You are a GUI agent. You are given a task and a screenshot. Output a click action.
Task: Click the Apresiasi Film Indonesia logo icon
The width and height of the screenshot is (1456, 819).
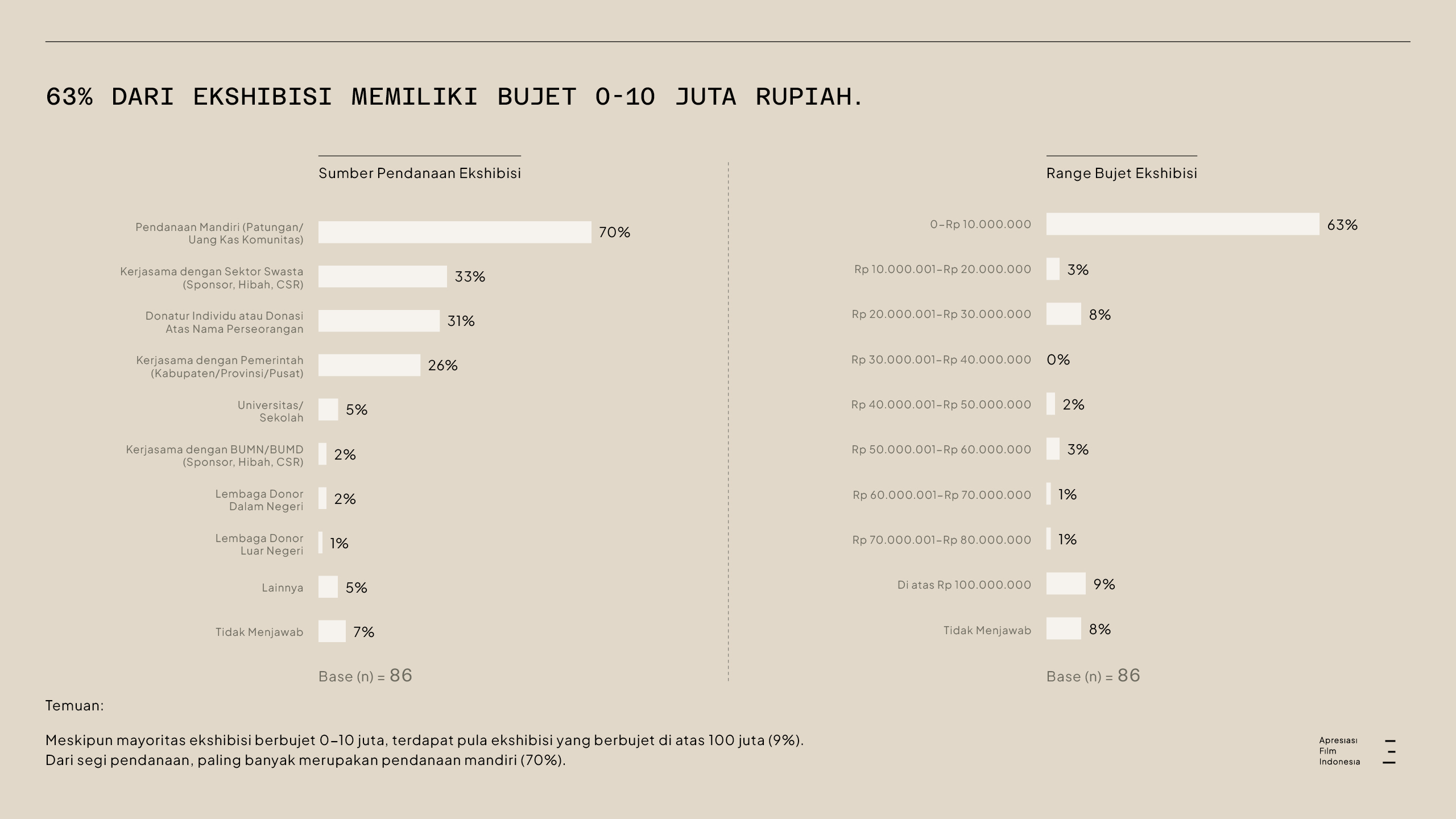click(x=1389, y=751)
